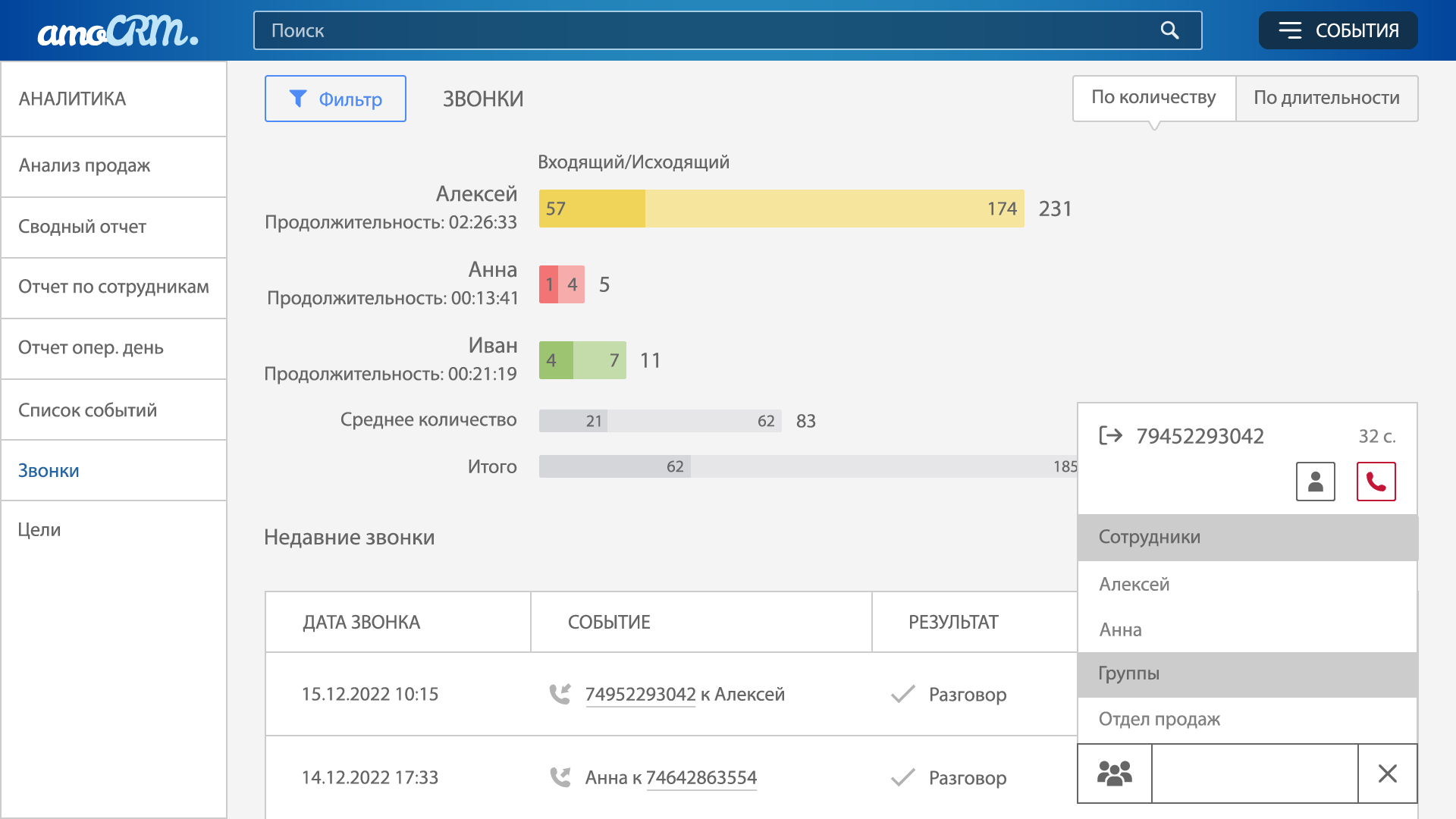1456x819 pixels.
Task: Open the События events menu
Action: [x=1338, y=30]
